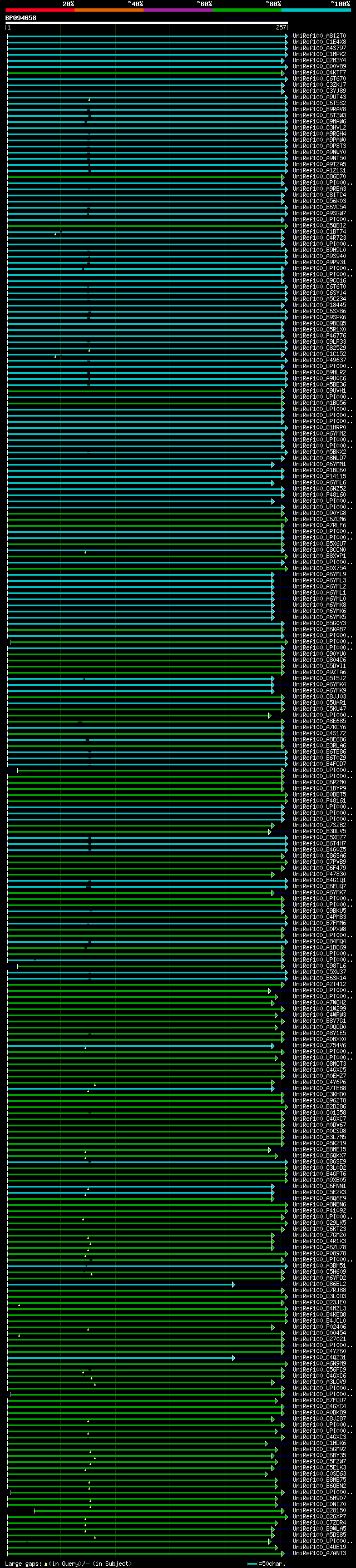Click the purple ~60% identity legend bar
356x1568 pixels.
tap(177, 10)
